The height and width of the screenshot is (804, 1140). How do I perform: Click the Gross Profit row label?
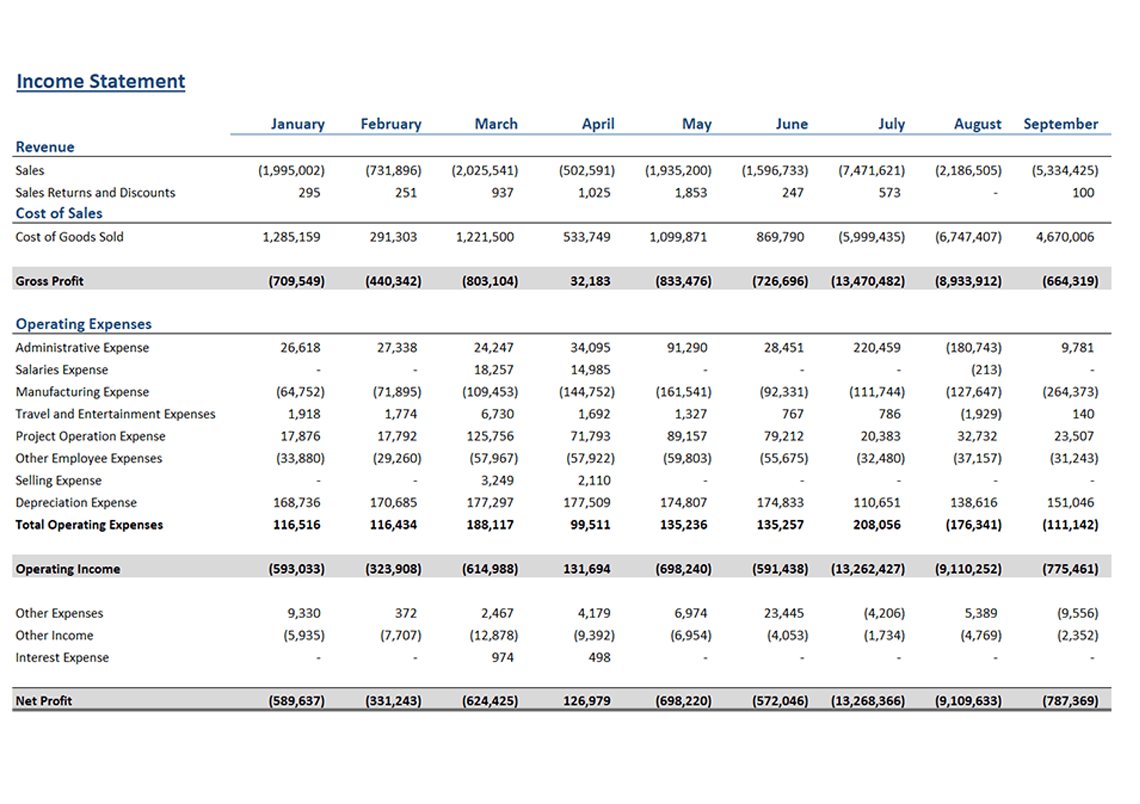[x=50, y=281]
